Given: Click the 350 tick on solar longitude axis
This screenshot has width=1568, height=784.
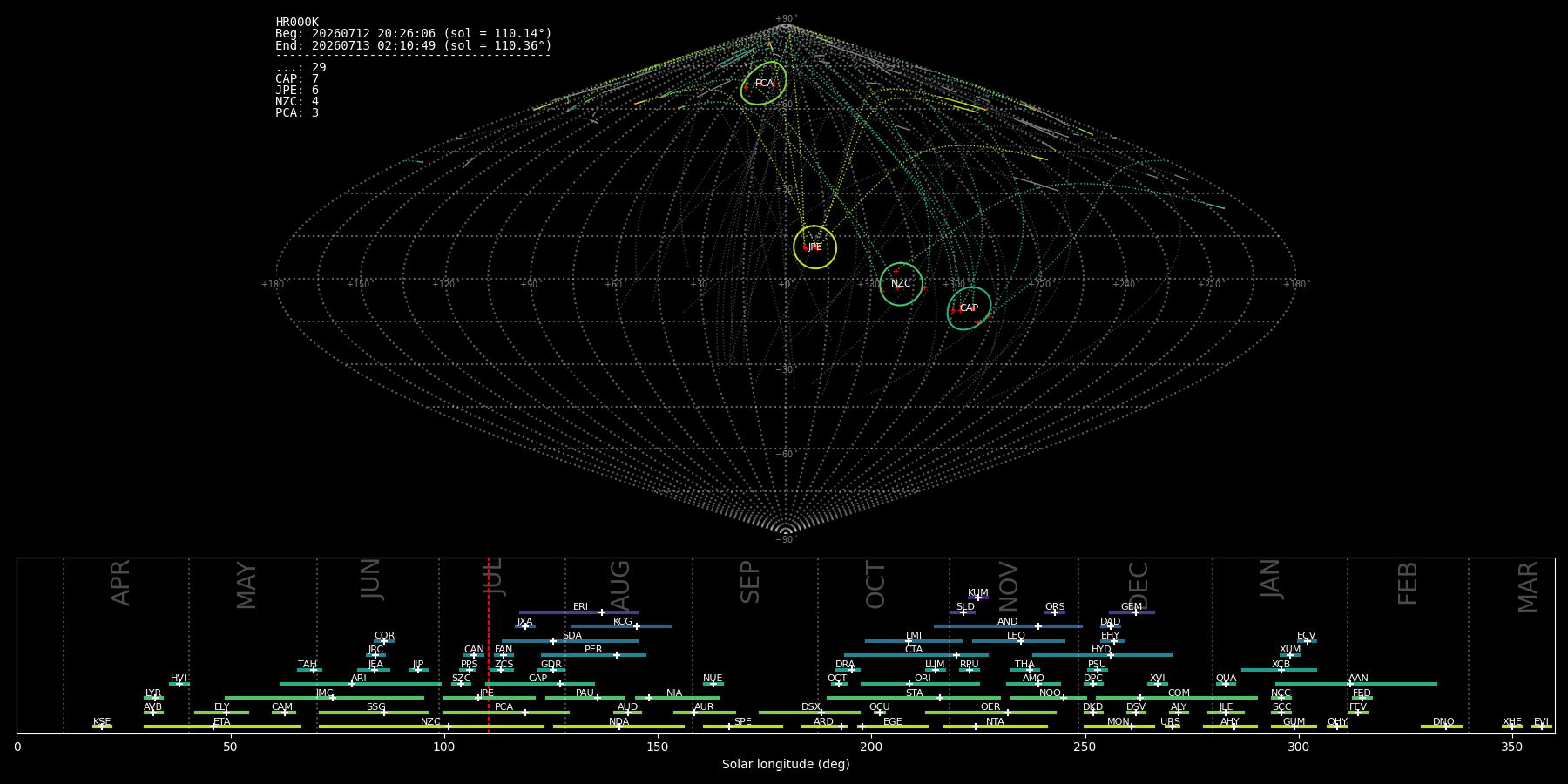Looking at the screenshot, I should [x=1511, y=747].
